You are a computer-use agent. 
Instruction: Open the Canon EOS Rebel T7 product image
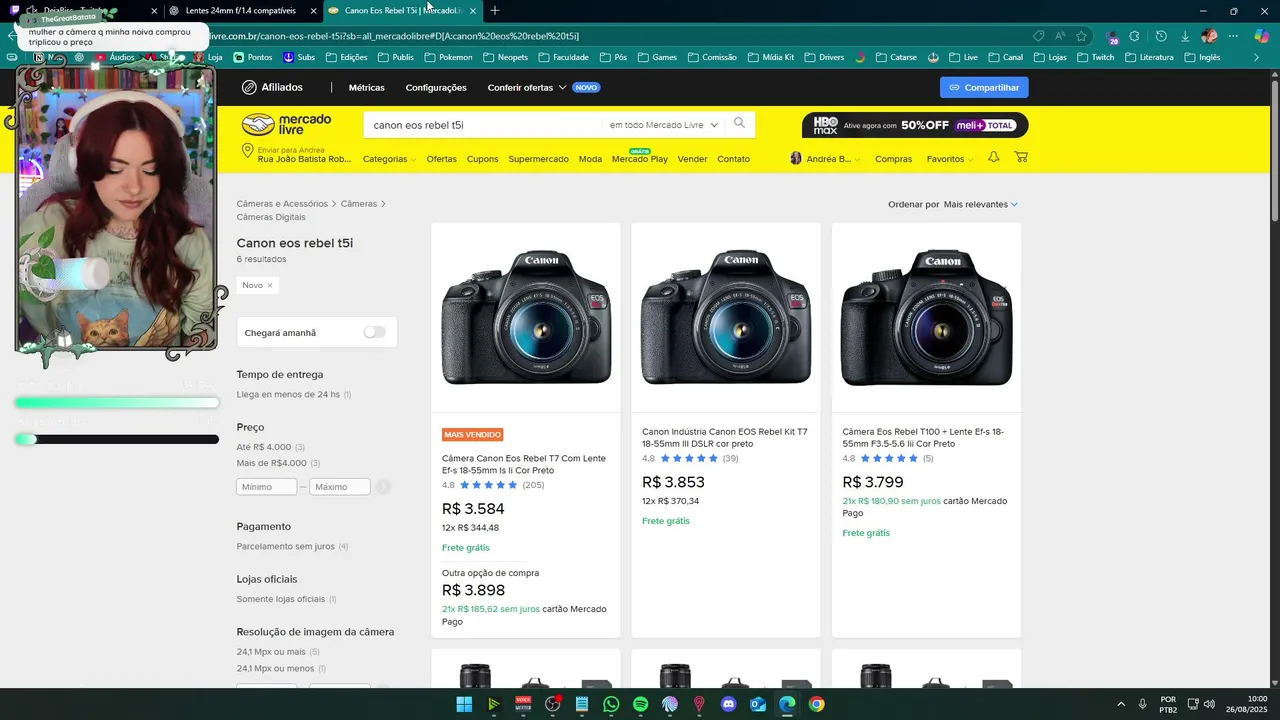coord(526,317)
